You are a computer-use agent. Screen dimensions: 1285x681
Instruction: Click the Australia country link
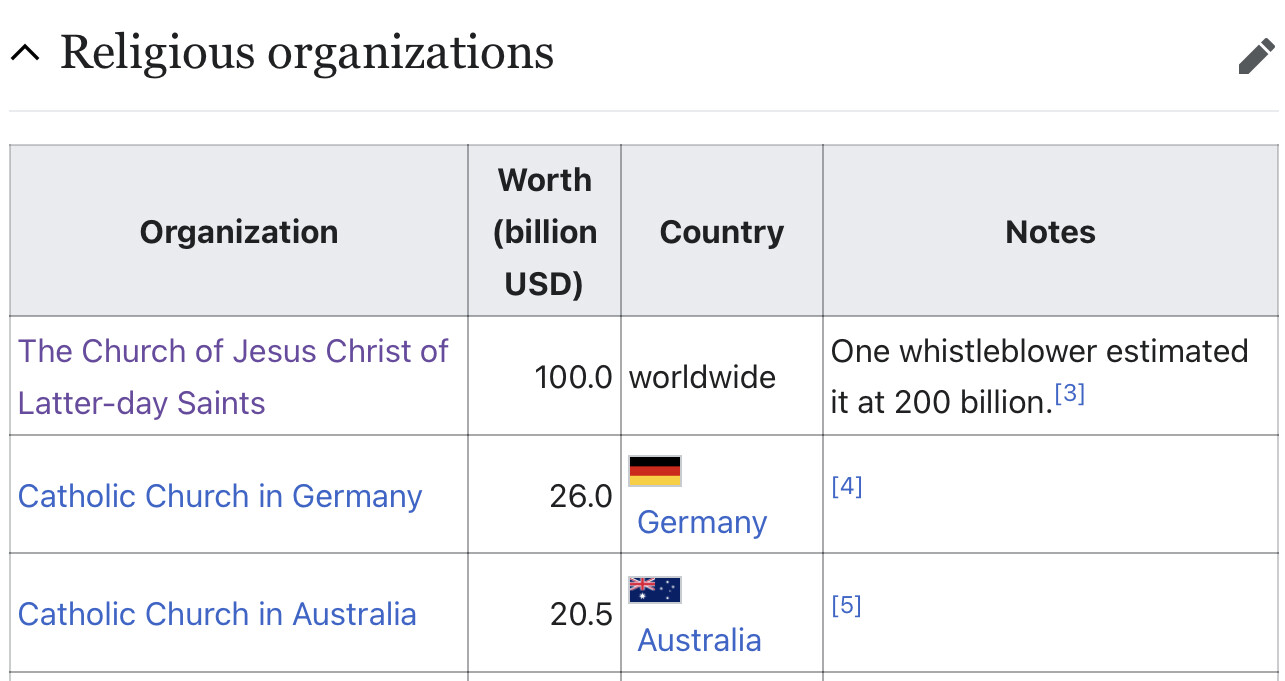pos(699,640)
